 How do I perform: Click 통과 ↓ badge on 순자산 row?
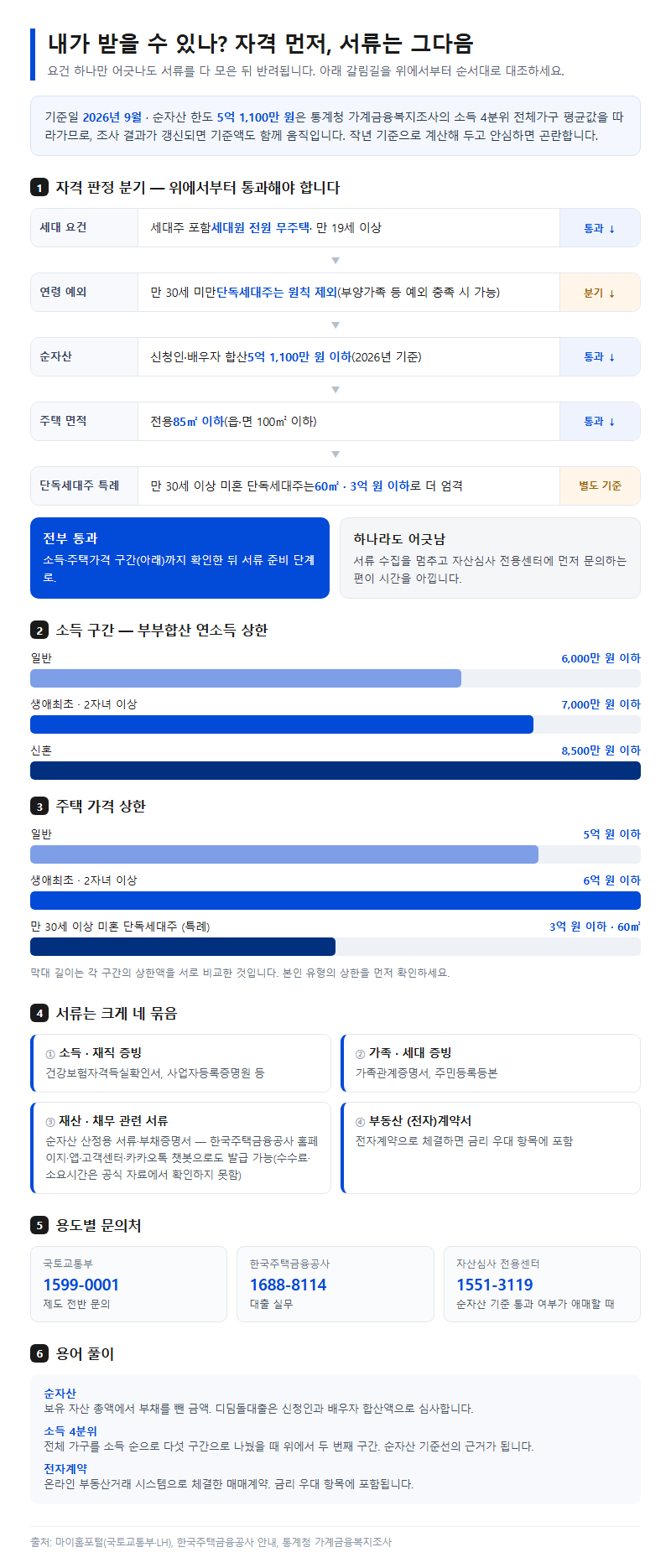tap(600, 357)
